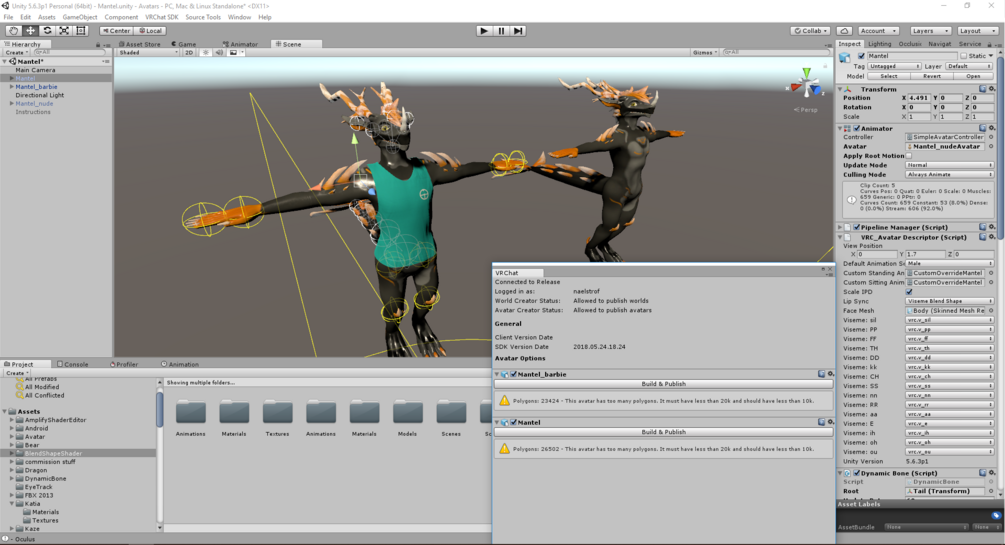This screenshot has width=1005, height=545.
Task: Switch to the Console tab
Action: click(72, 364)
